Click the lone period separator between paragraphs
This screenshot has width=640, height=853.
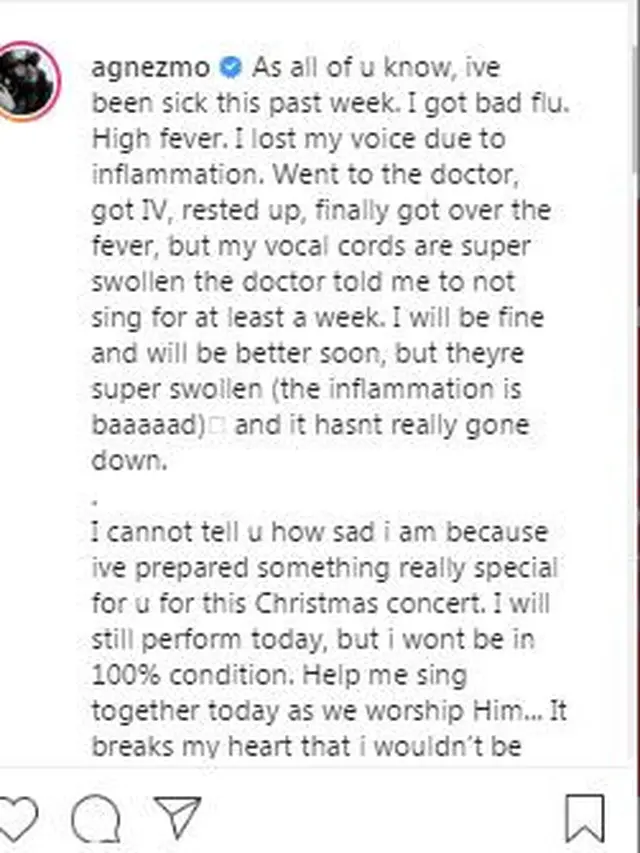[x=95, y=503]
